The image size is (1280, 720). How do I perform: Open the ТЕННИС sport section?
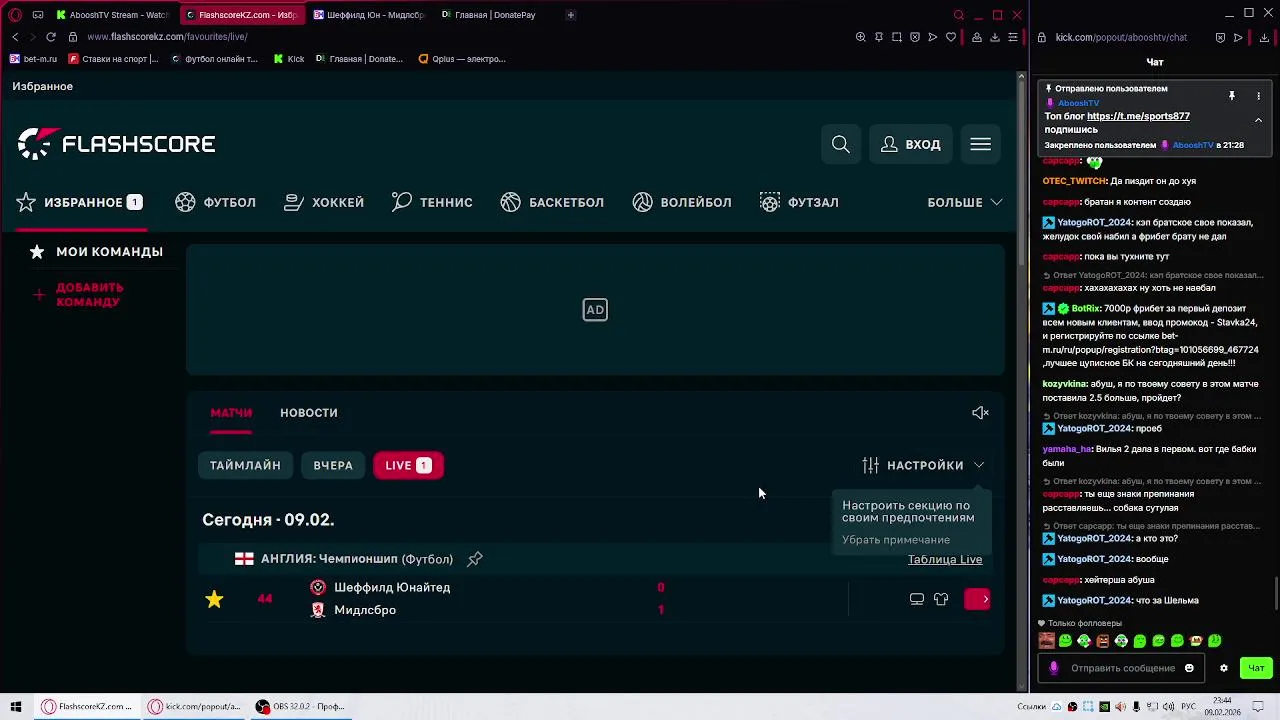click(x=432, y=202)
